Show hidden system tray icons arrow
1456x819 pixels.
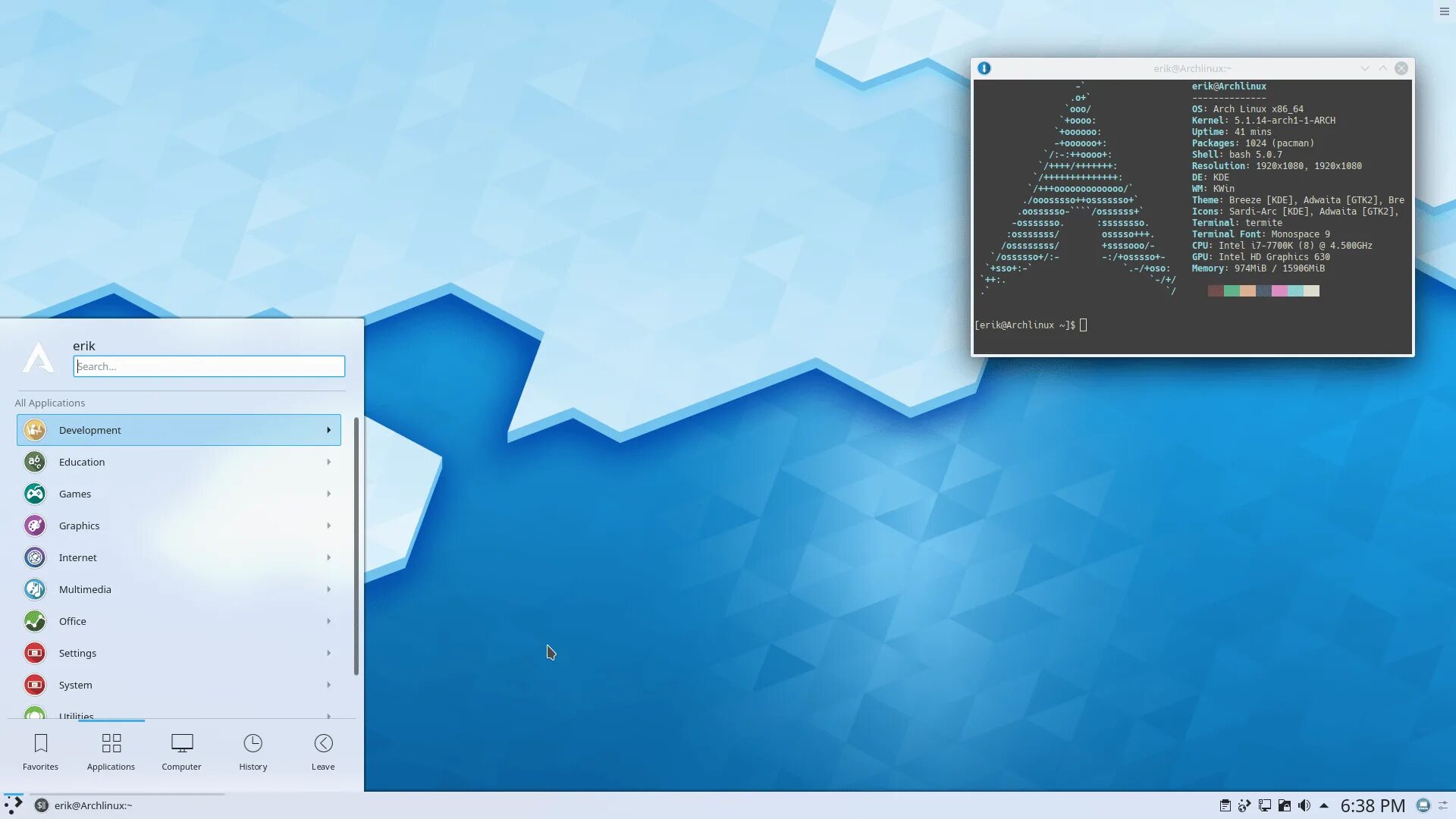click(1324, 806)
